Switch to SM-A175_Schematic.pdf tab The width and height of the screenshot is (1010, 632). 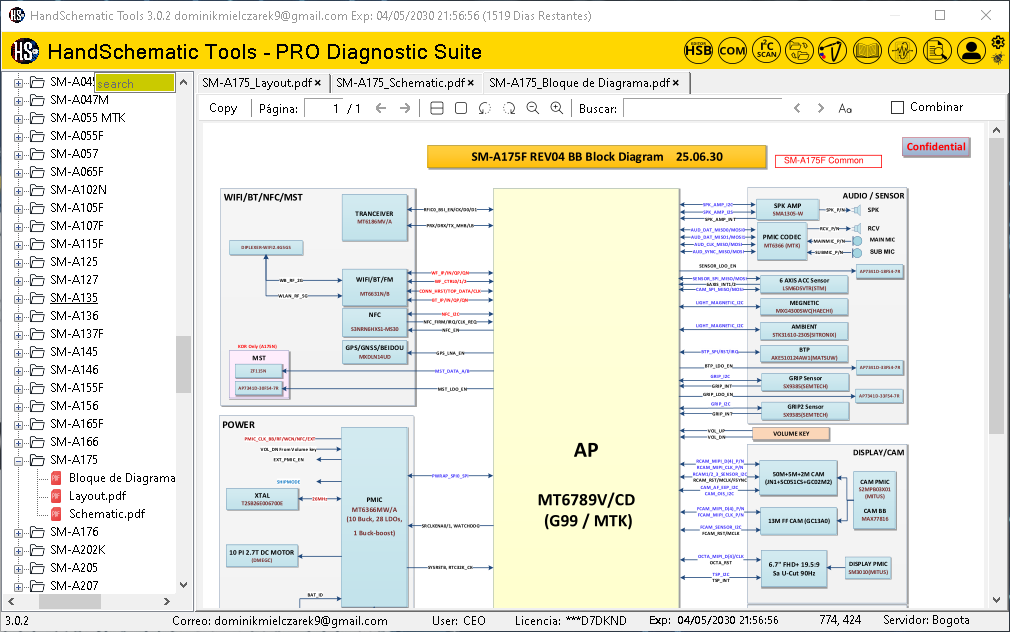400,83
